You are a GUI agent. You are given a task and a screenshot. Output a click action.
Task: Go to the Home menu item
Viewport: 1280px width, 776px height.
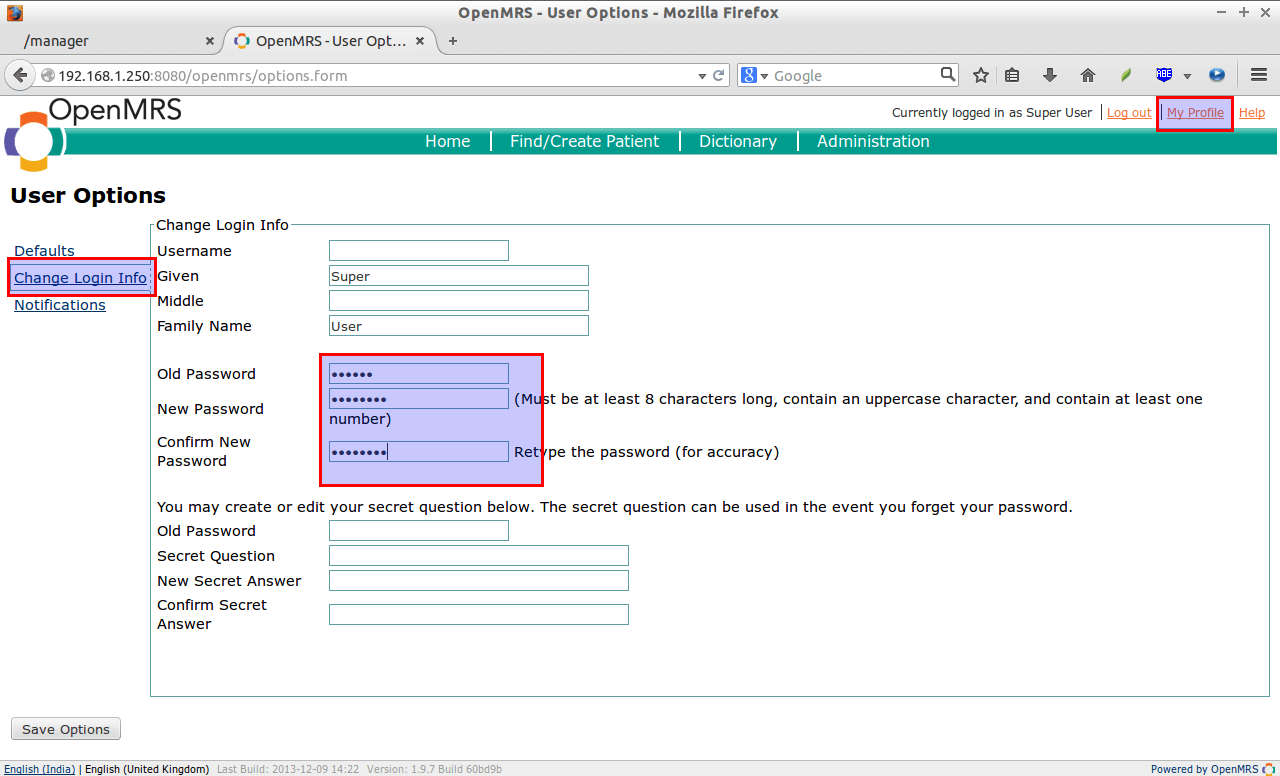coord(447,141)
